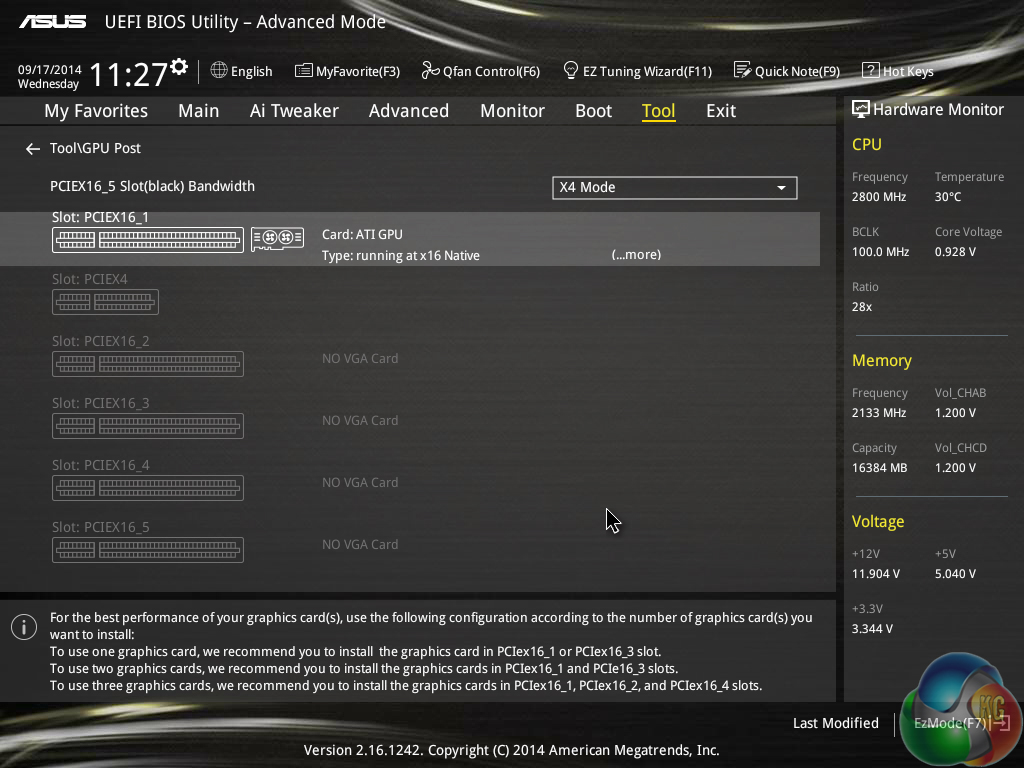Click the Tool\GPU Post breadcrumb
The image size is (1024, 768).
(95, 148)
